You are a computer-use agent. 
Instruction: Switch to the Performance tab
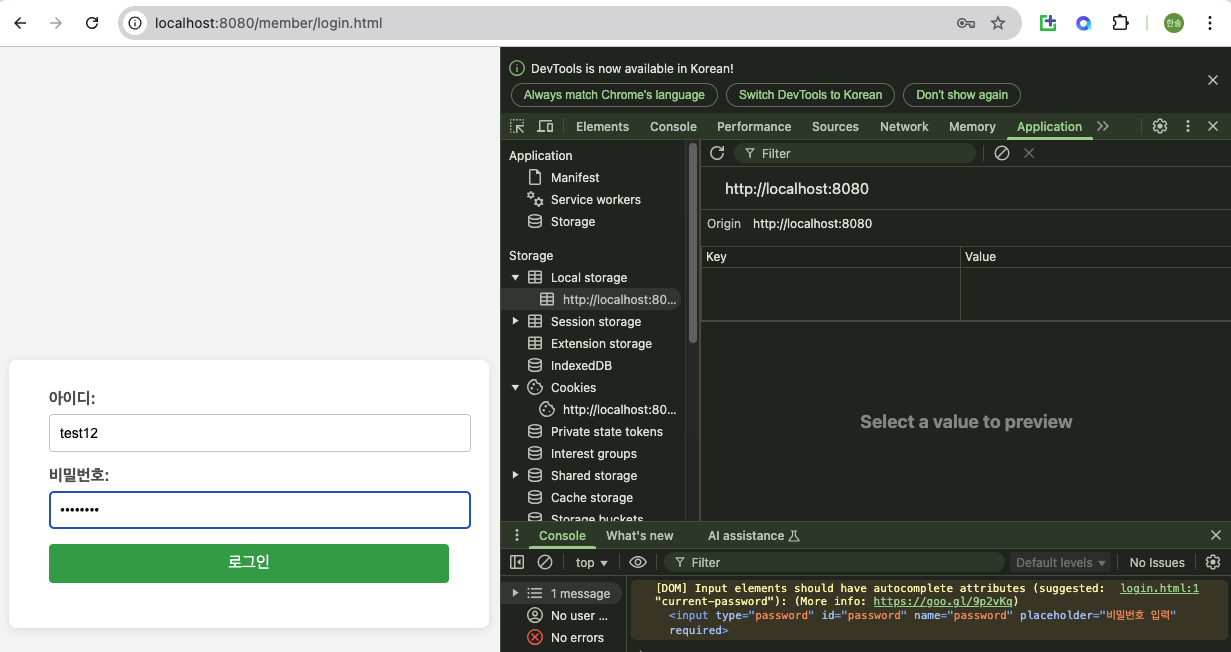[x=754, y=126]
